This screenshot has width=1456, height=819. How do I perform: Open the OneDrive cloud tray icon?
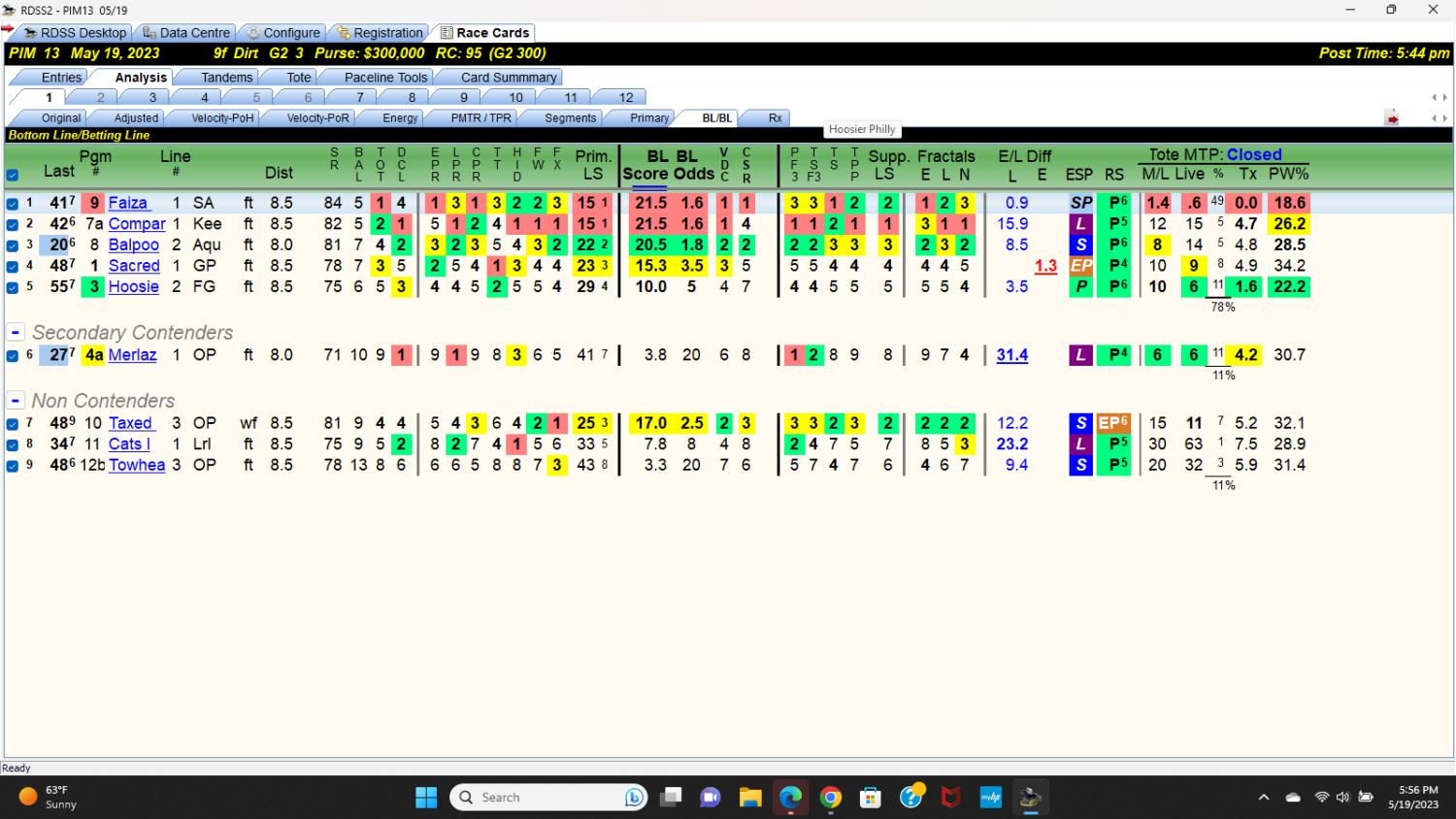tap(1293, 798)
